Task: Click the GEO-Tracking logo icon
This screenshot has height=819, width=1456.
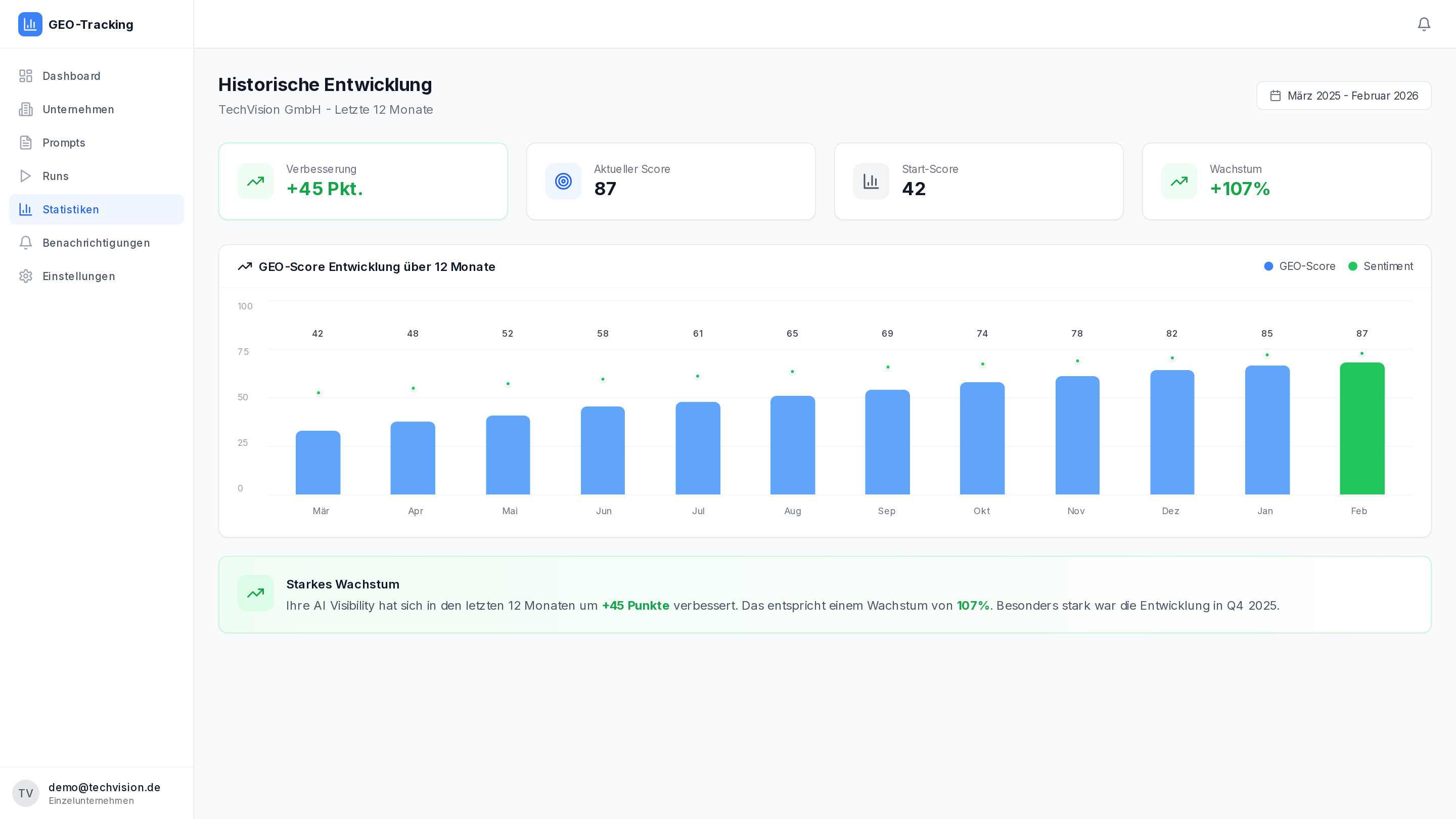Action: pyautogui.click(x=30, y=24)
